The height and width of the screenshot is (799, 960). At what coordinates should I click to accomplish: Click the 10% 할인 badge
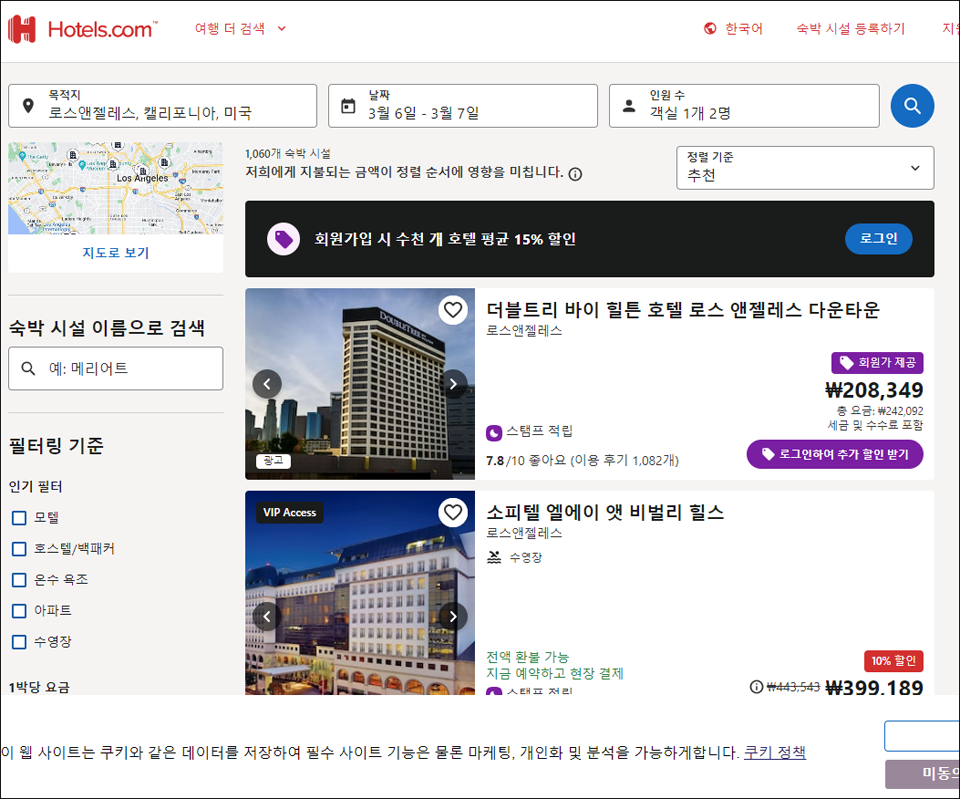tap(893, 661)
